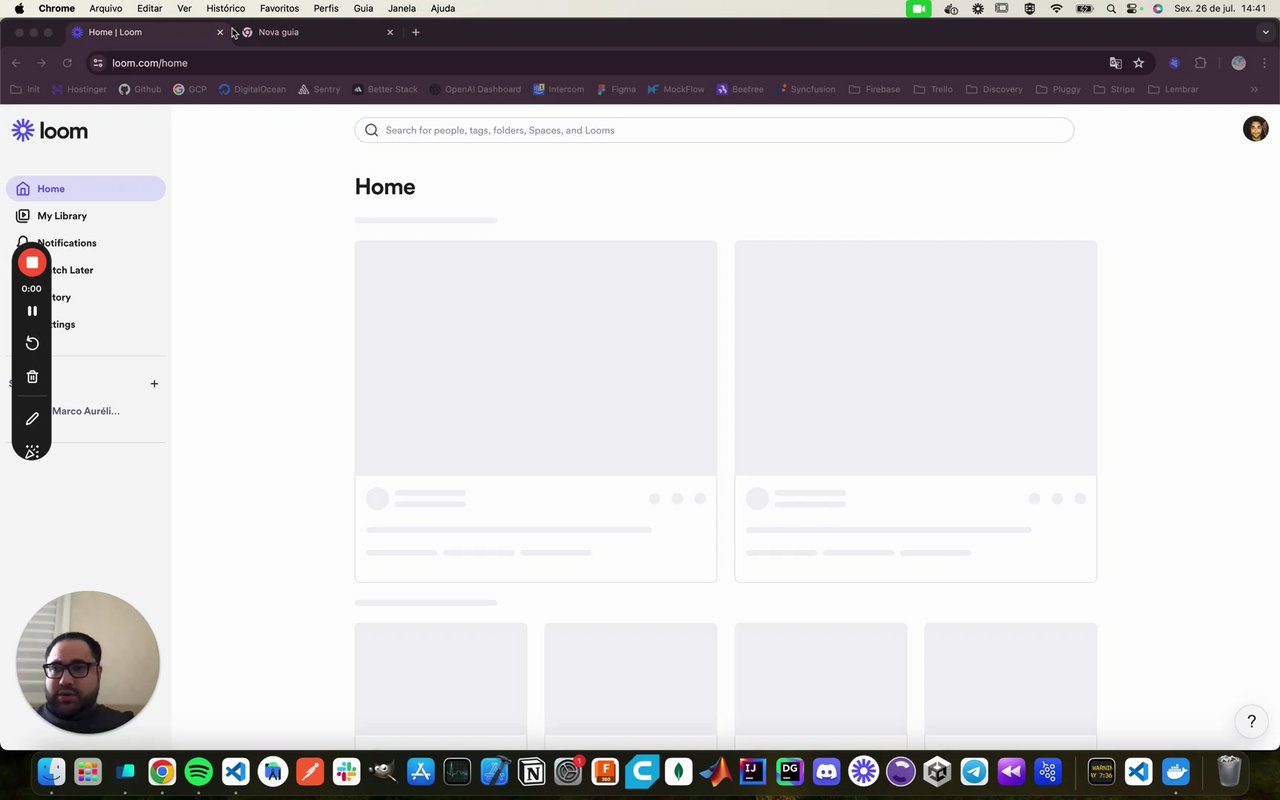Expand Chrome's tab search dropdown
This screenshot has width=1280, height=800.
(1265, 32)
